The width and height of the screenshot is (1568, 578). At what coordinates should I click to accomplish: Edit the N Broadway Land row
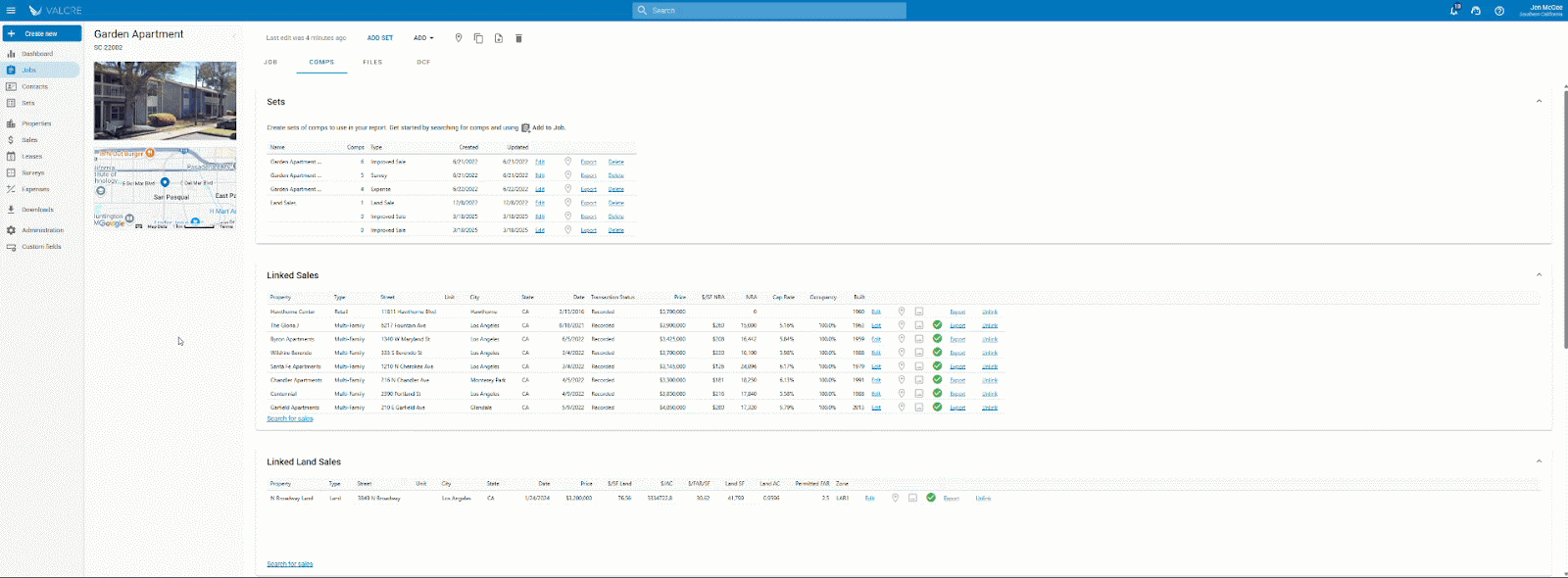[x=869, y=498]
